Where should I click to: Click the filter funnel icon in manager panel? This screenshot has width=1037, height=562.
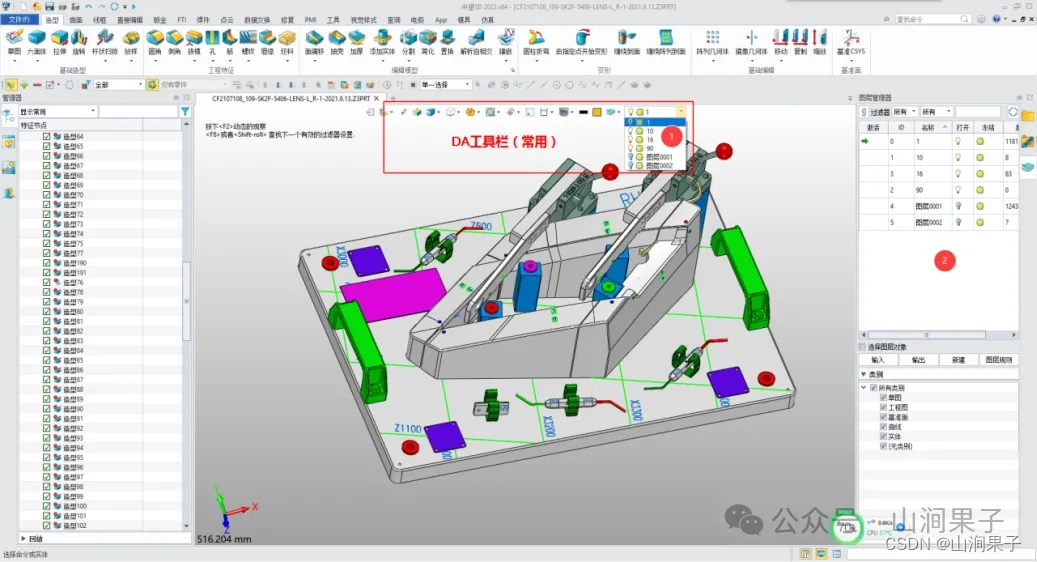185,112
